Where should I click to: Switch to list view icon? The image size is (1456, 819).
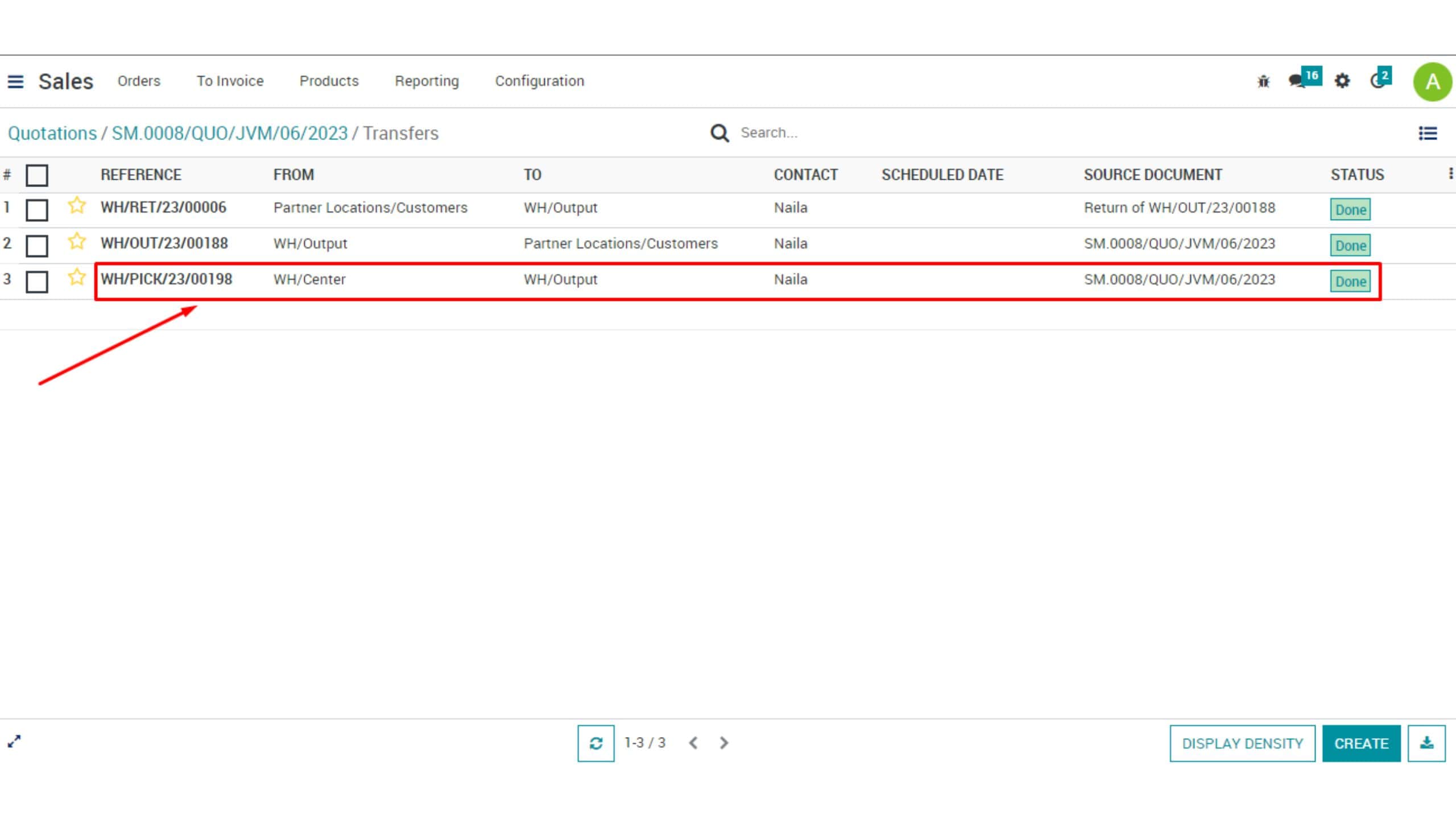click(1428, 134)
